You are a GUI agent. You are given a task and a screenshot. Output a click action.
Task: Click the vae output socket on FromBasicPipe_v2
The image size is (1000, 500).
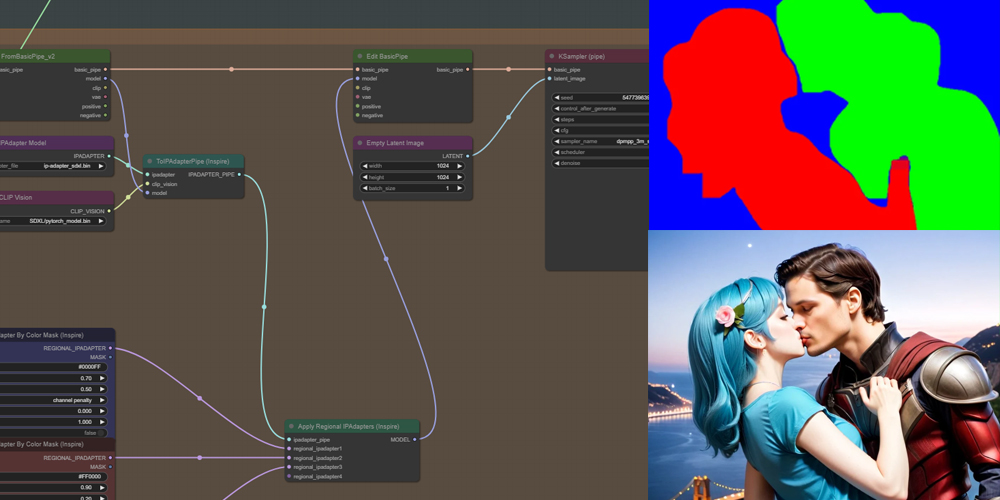105,97
